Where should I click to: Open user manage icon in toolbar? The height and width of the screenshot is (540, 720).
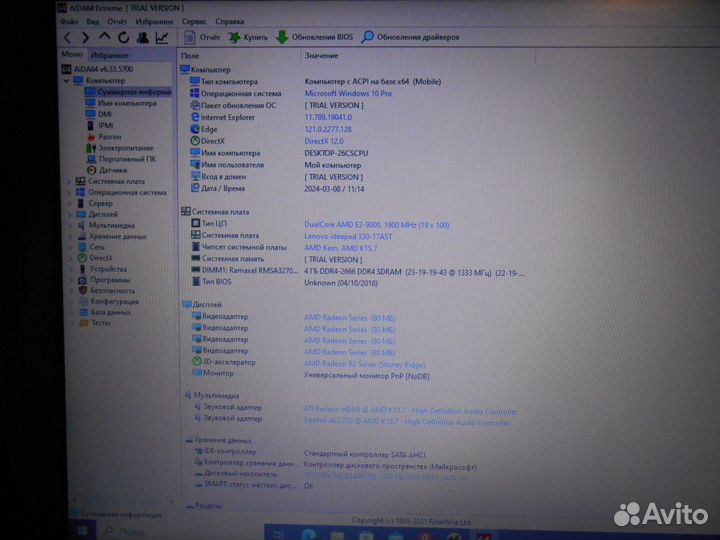click(142, 38)
